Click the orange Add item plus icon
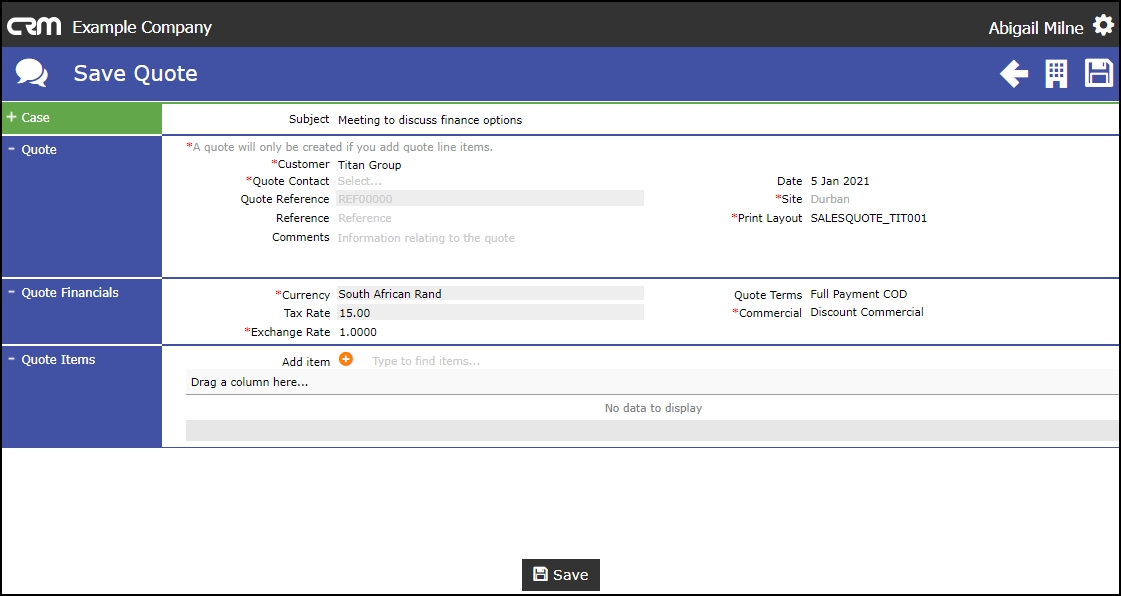 346,359
